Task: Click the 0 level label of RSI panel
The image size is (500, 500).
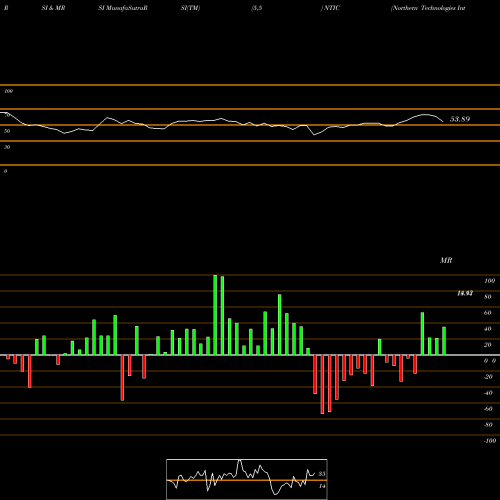Action: tap(5, 171)
